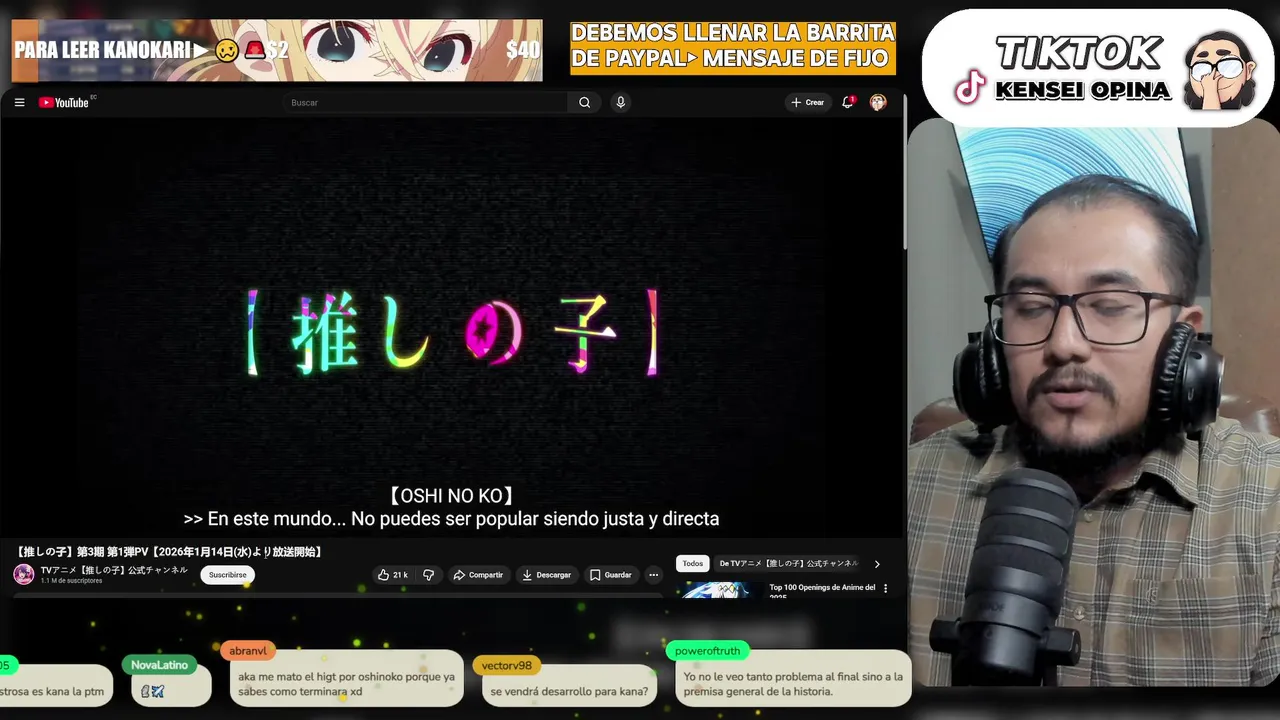Click the vectorv98 chat username

506,665
